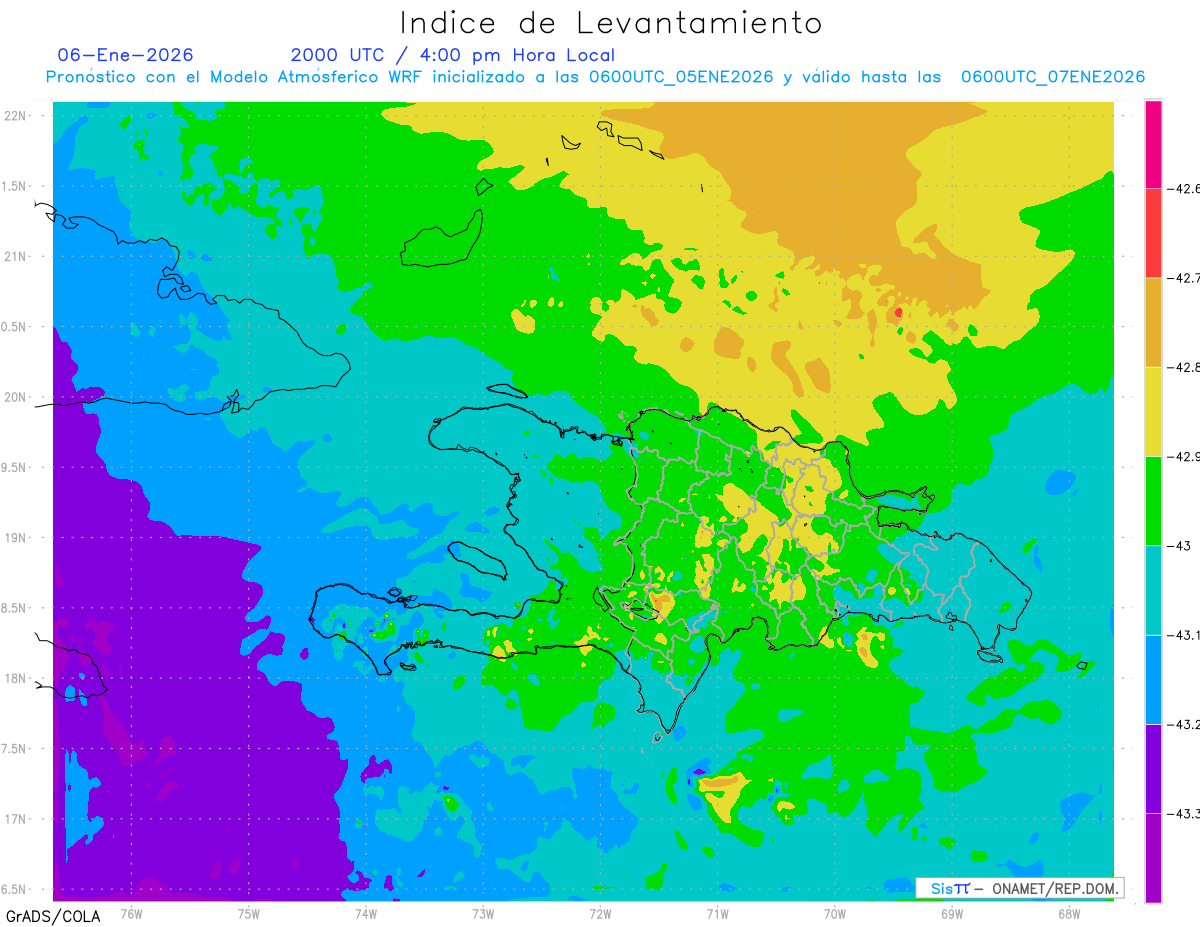Click the "76W" longitude label

131,913
